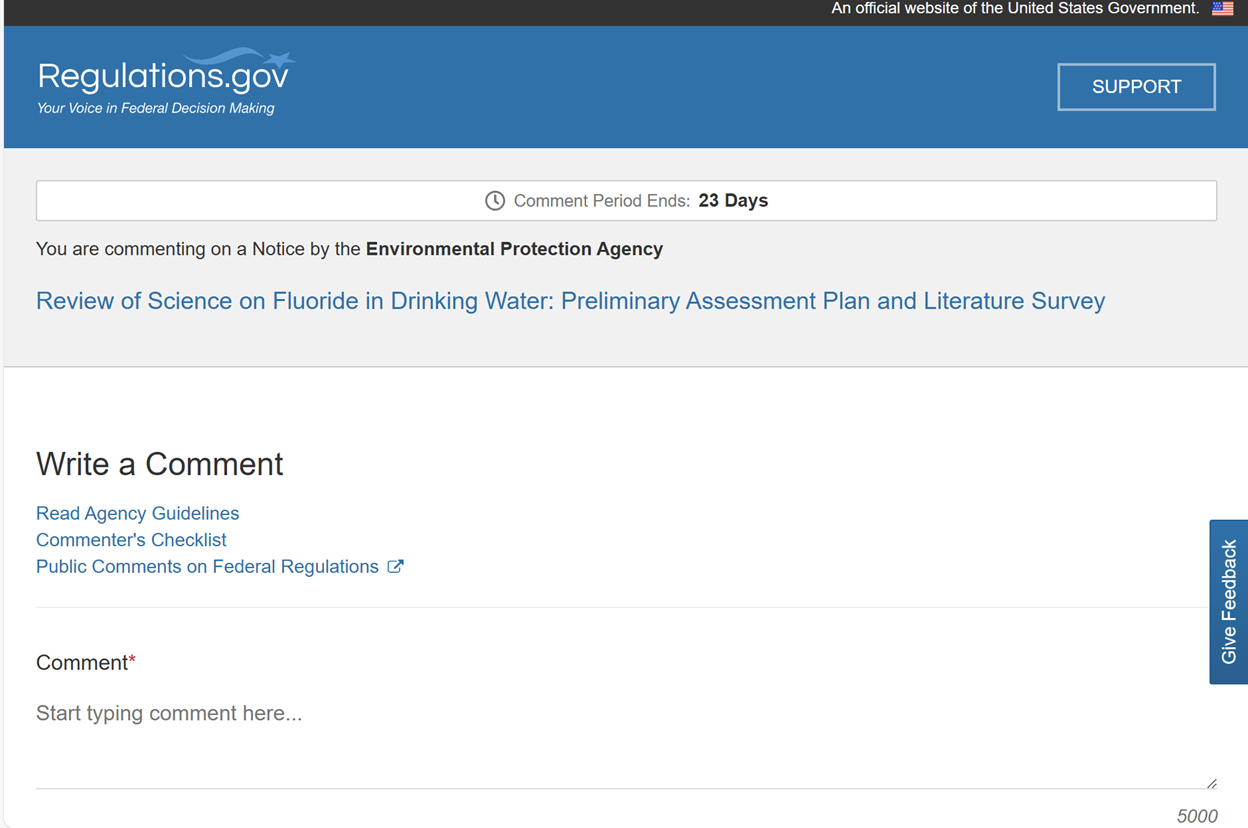Click the 5000 character counter
This screenshot has height=828, width=1248.
1196,816
